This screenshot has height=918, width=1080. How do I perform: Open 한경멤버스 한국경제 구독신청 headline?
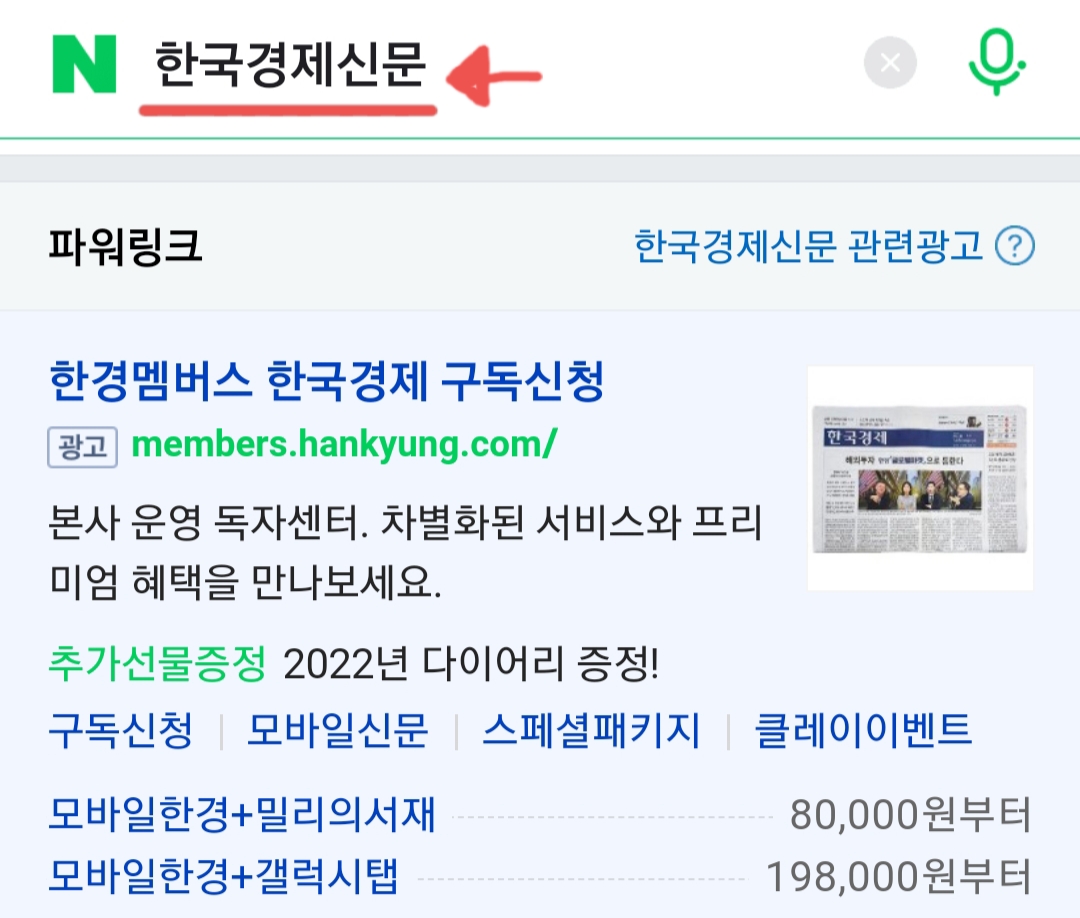tap(326, 380)
